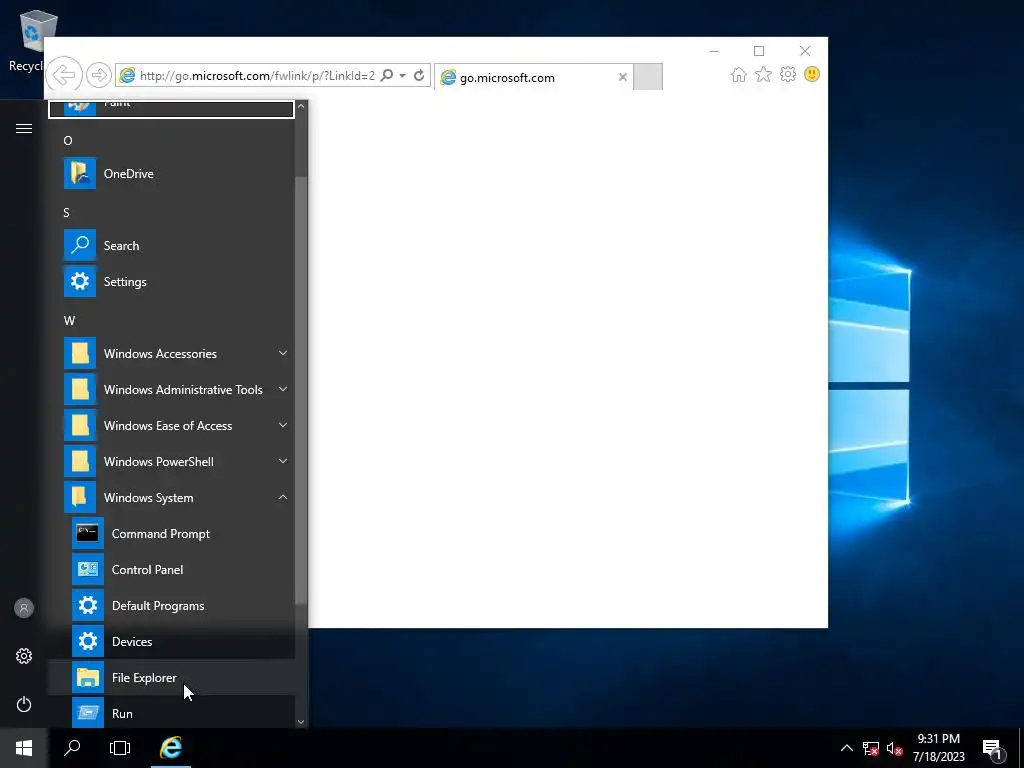Open Devices entry
The height and width of the screenshot is (768, 1024).
(172, 641)
